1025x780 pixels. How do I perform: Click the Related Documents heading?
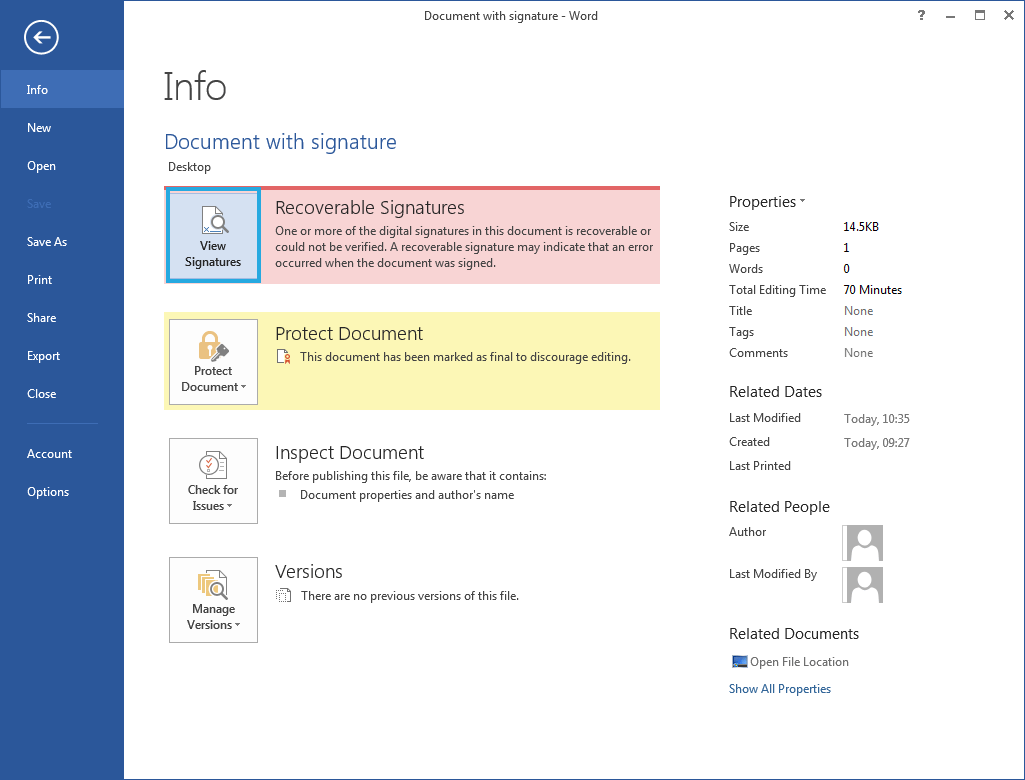pos(794,634)
